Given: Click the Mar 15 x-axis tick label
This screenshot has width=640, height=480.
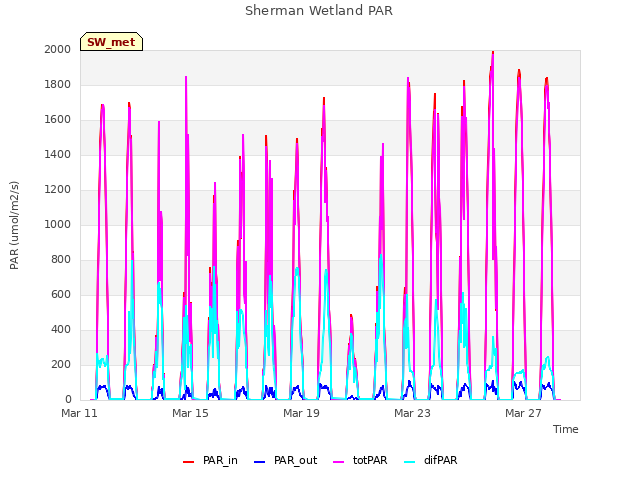Looking at the screenshot, I should tap(190, 413).
